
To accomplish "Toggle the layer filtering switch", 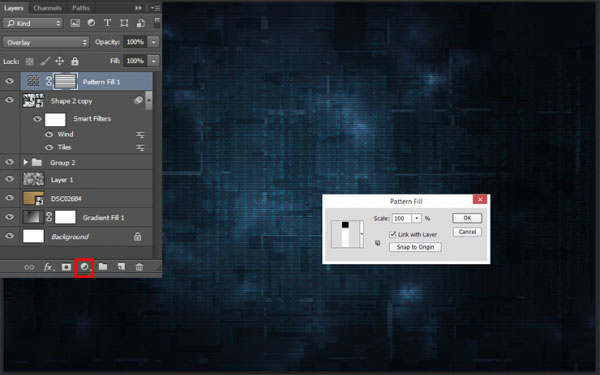I will tap(157, 23).
